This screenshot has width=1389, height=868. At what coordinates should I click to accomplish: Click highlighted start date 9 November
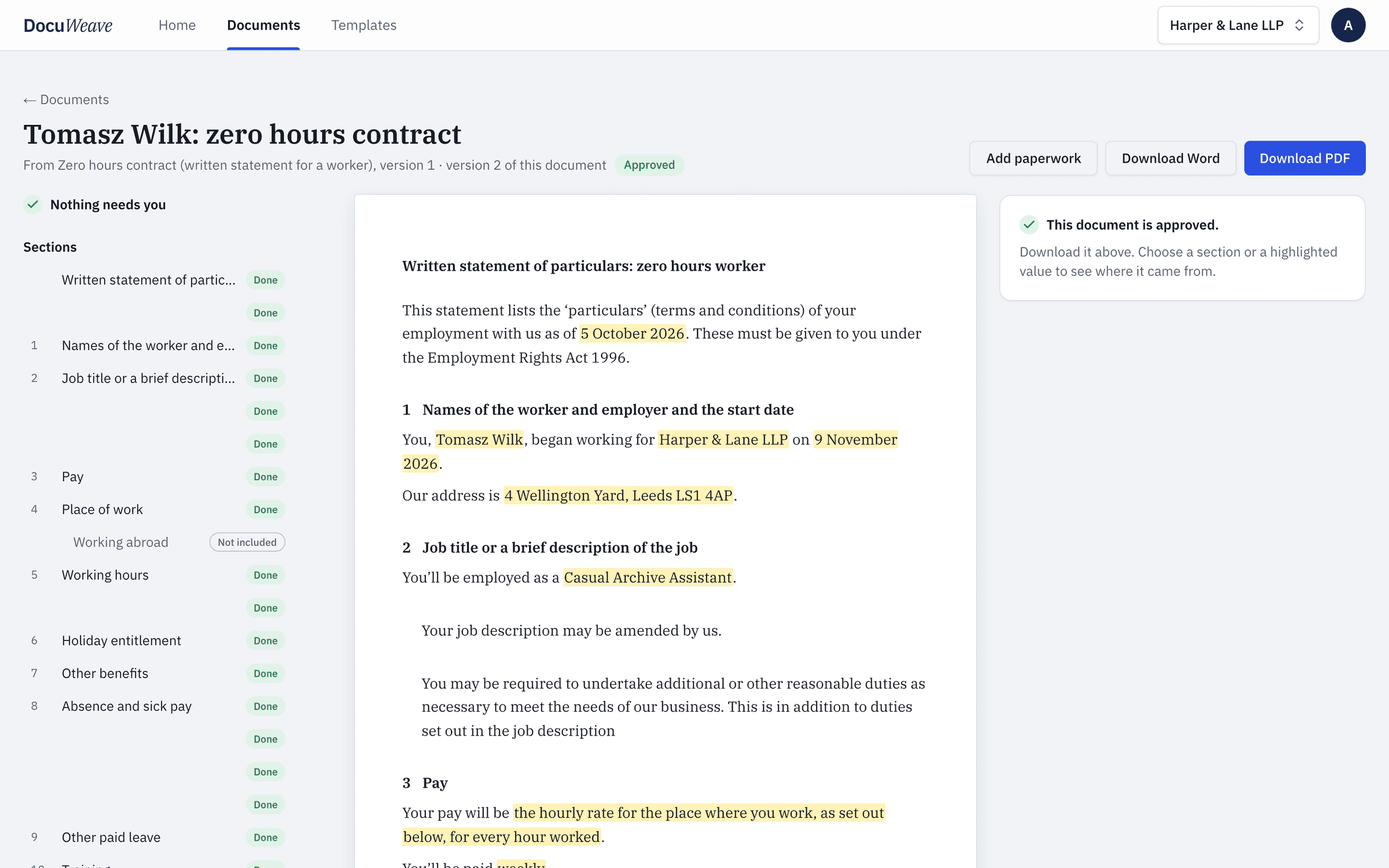point(855,440)
